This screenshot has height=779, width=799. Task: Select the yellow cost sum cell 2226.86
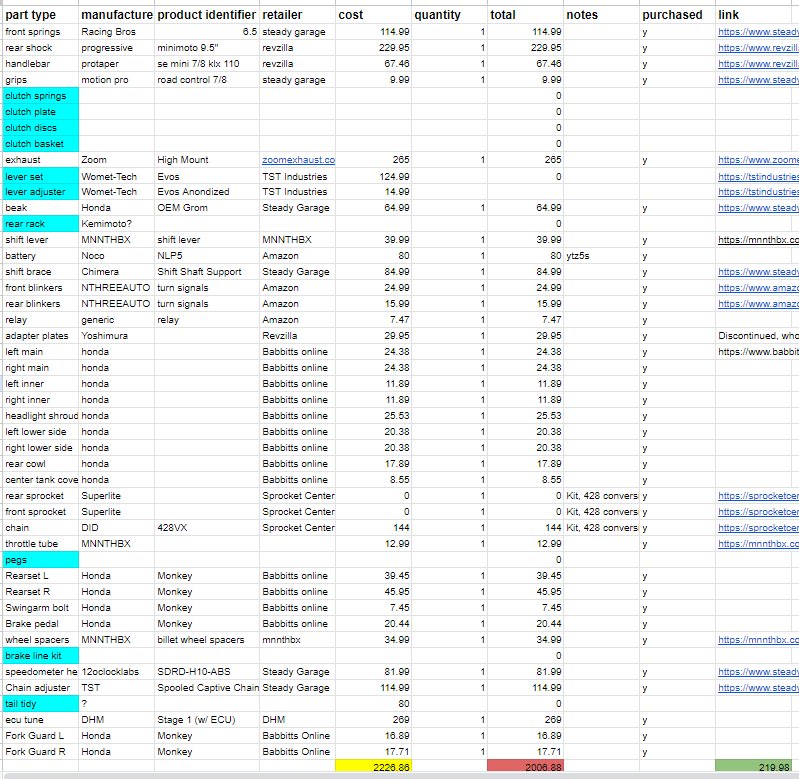[x=374, y=766]
